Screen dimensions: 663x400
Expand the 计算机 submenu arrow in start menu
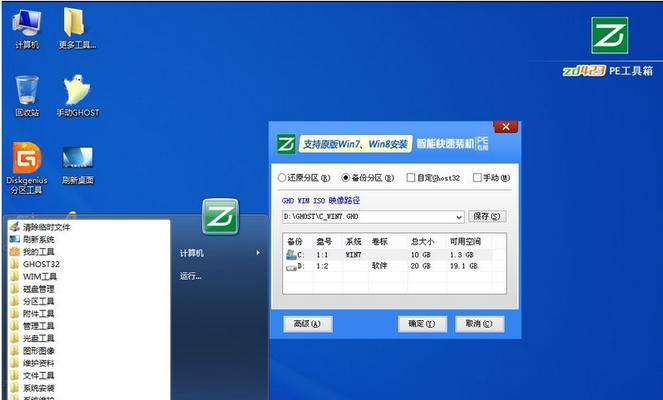[x=258, y=253]
